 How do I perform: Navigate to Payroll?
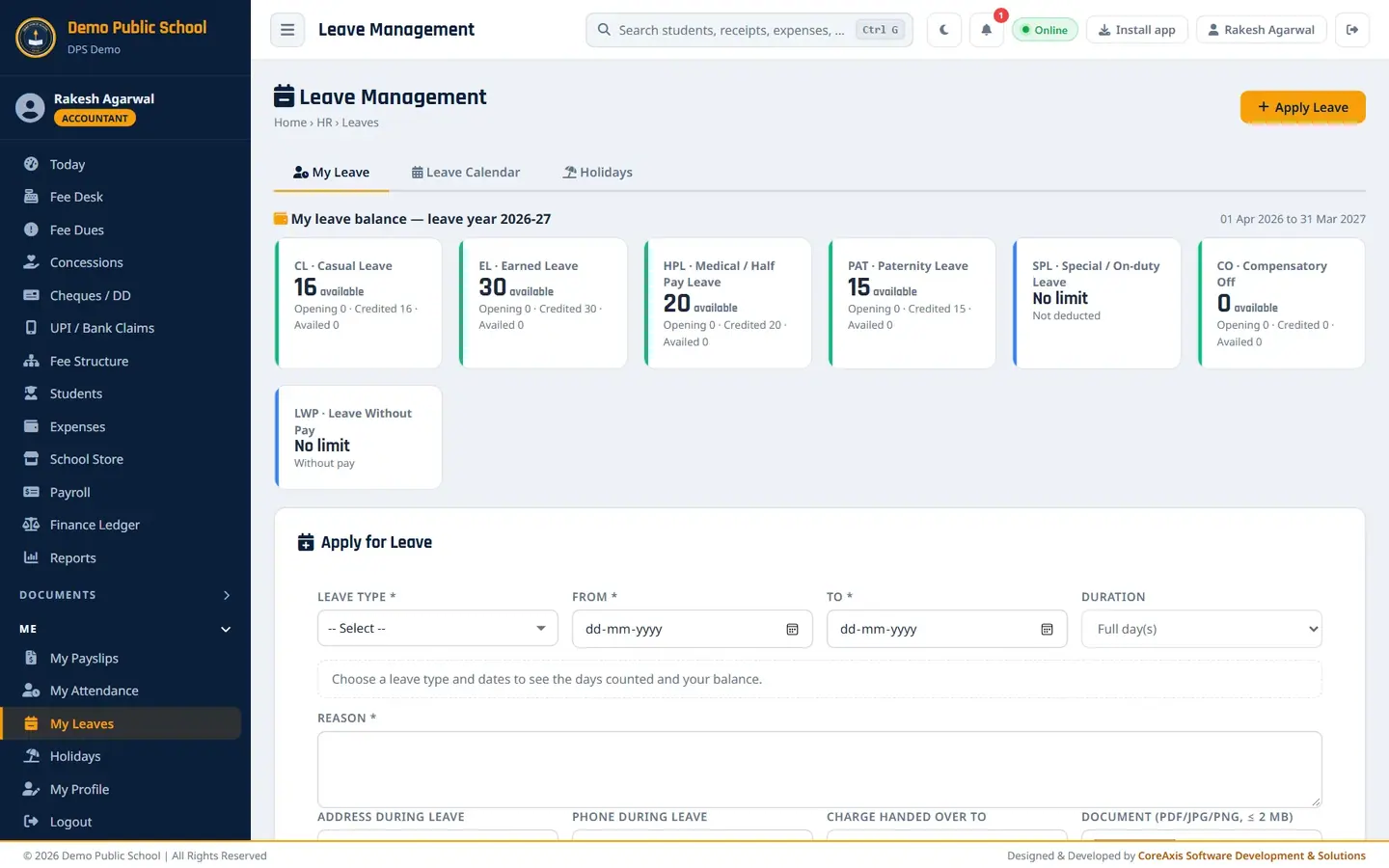pyautogui.click(x=122, y=492)
